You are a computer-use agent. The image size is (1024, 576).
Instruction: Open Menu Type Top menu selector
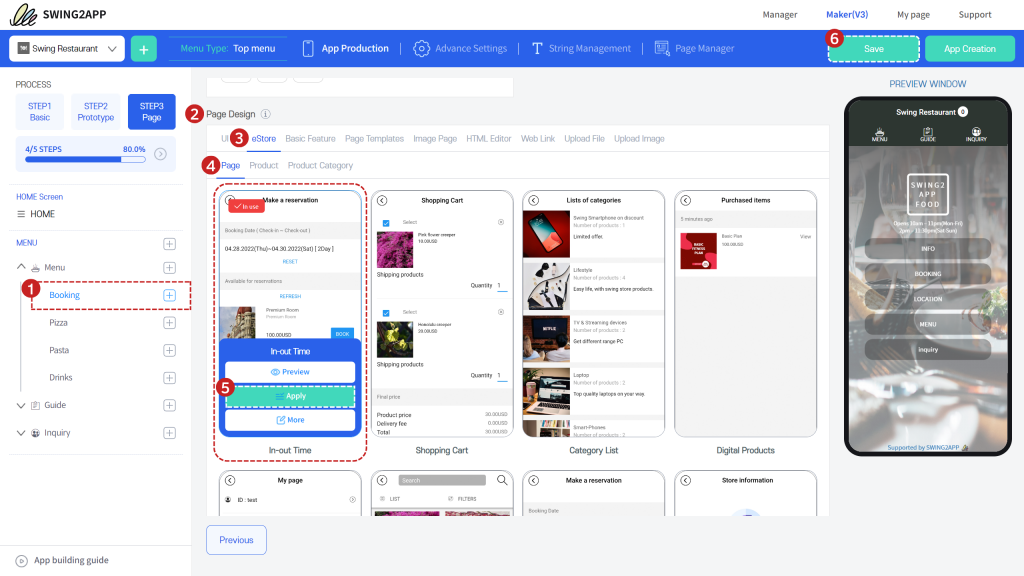227,48
